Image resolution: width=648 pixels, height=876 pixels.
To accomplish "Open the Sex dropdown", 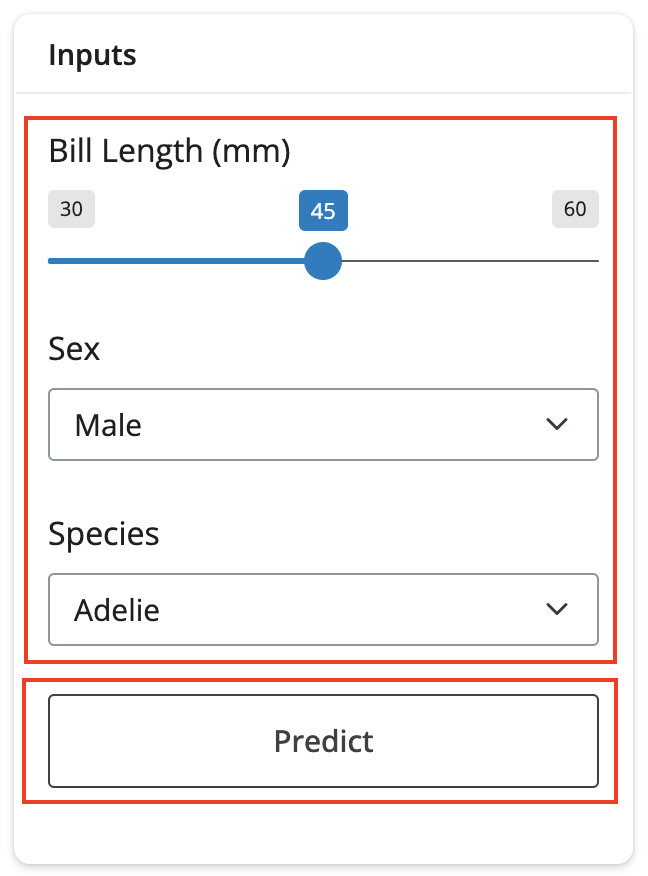I will coord(323,425).
